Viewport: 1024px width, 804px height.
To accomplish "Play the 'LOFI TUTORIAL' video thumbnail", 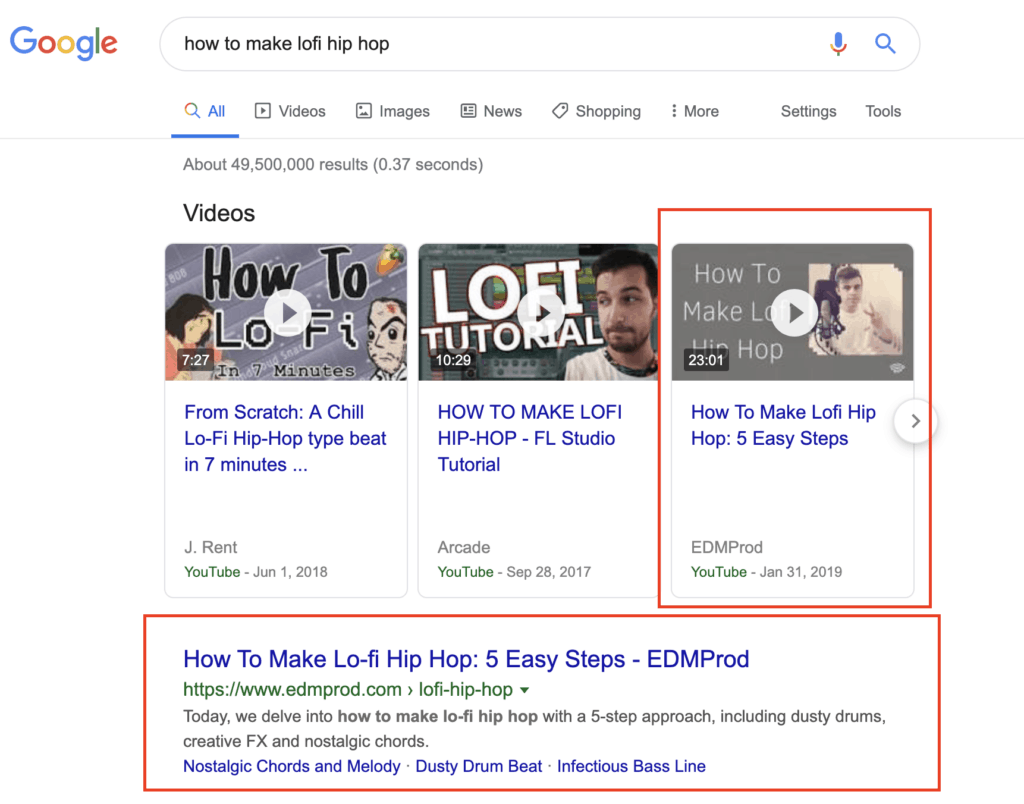I will [x=538, y=312].
